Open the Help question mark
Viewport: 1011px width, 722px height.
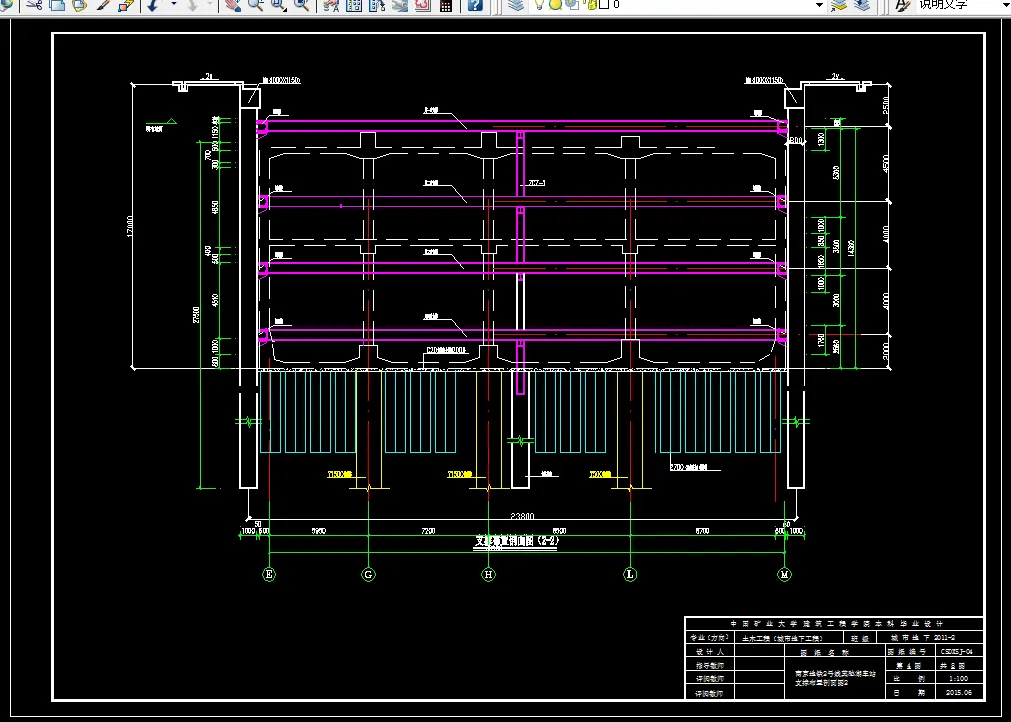475,5
